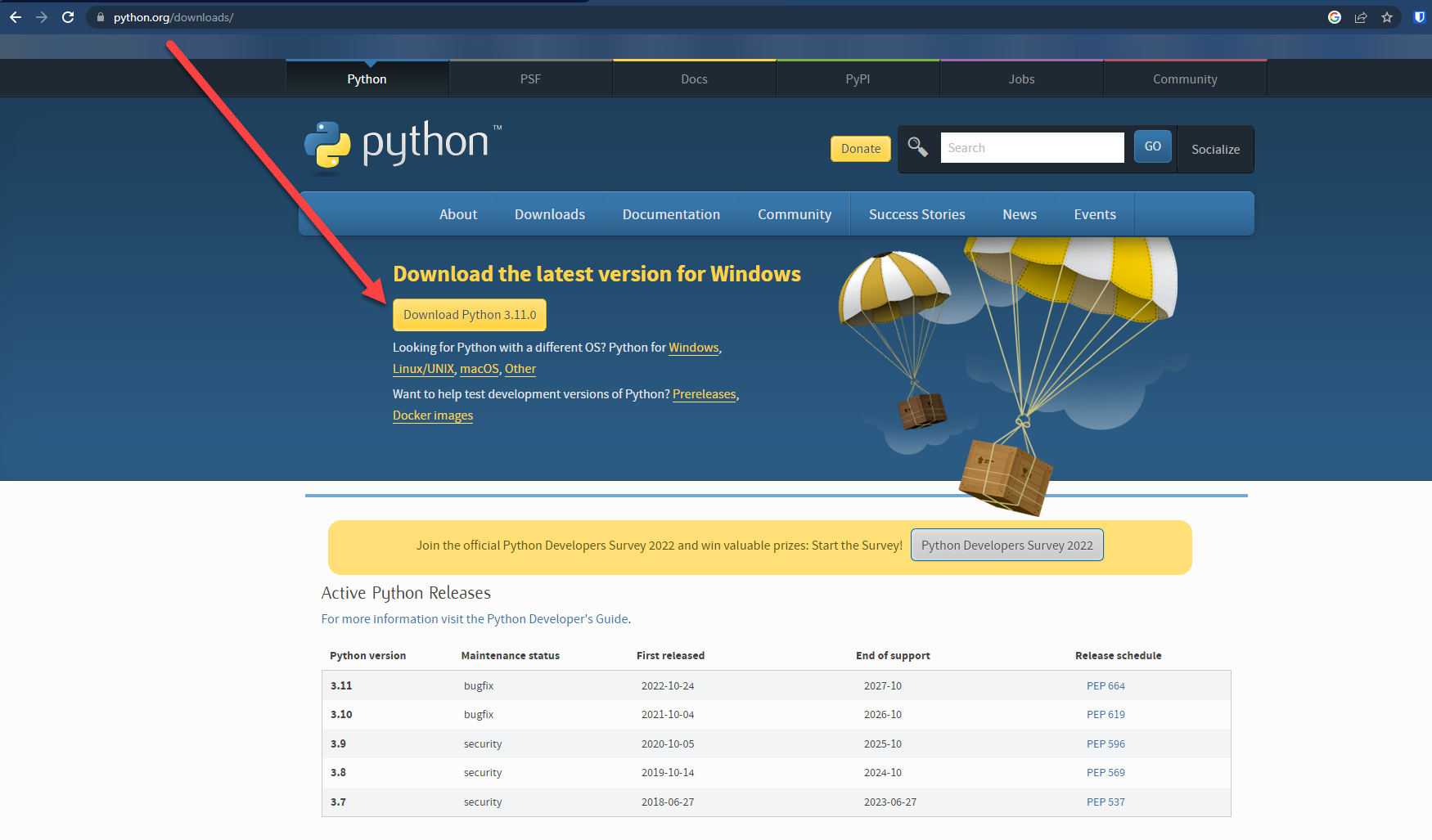
Task: Select the Community top tab
Action: [1185, 79]
